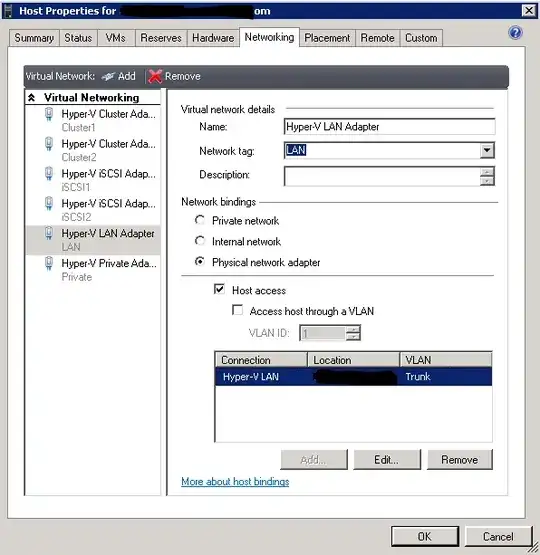Select Hyper-V iSCSI Adapter iSCSI2 item
The width and height of the screenshot is (540, 555).
point(93,210)
